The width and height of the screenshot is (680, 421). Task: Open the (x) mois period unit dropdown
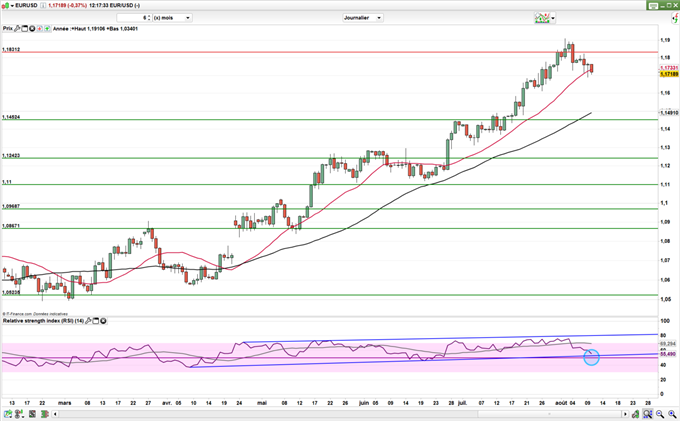(173, 18)
